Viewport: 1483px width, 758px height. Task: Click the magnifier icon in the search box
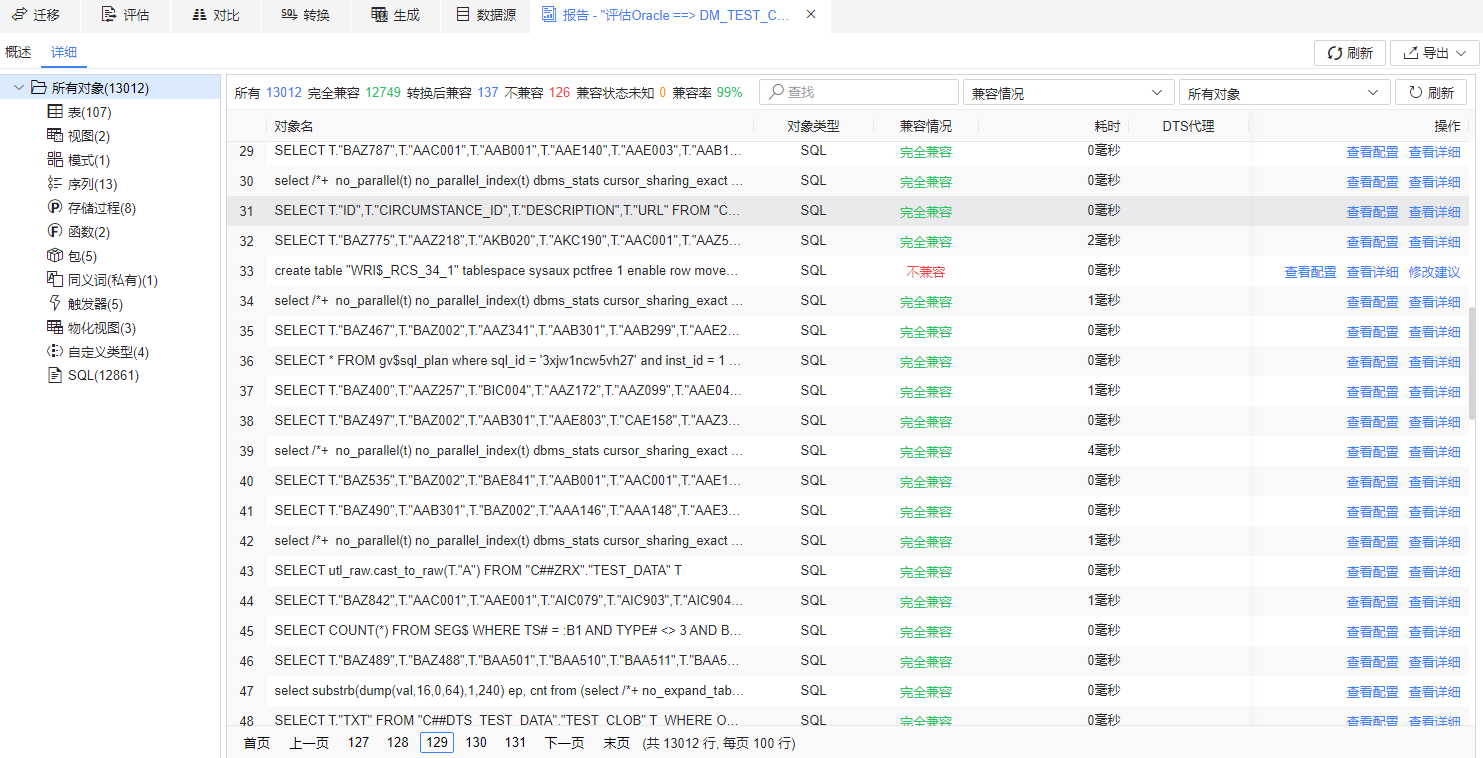pyautogui.click(x=776, y=92)
